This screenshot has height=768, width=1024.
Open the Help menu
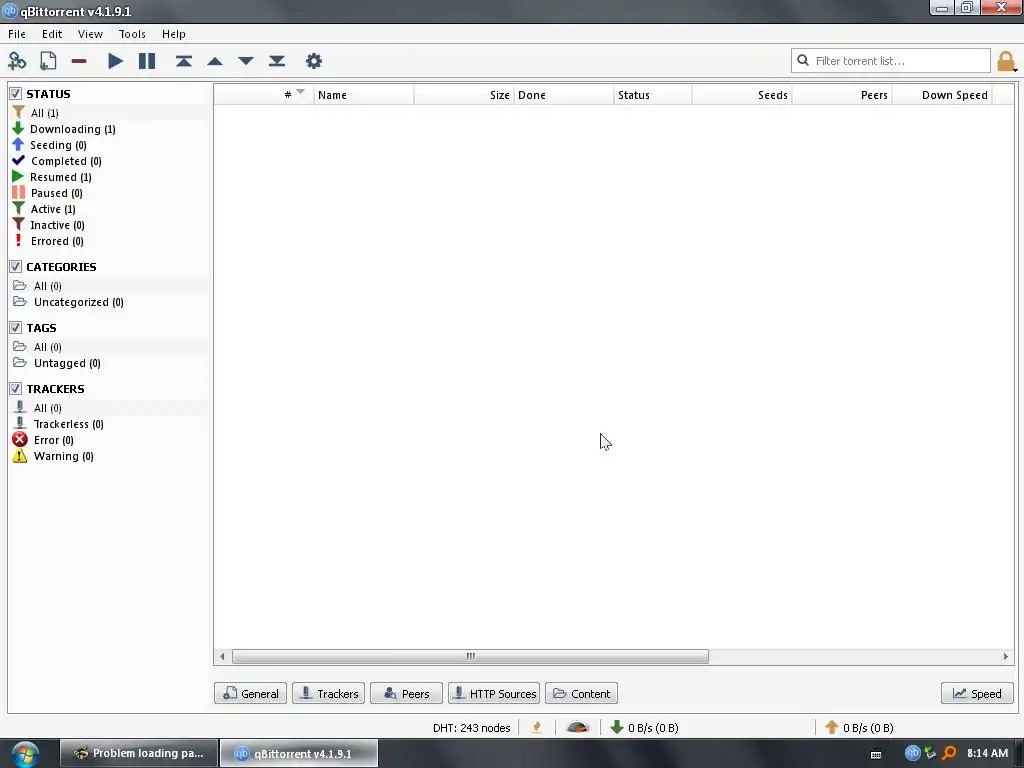174,34
